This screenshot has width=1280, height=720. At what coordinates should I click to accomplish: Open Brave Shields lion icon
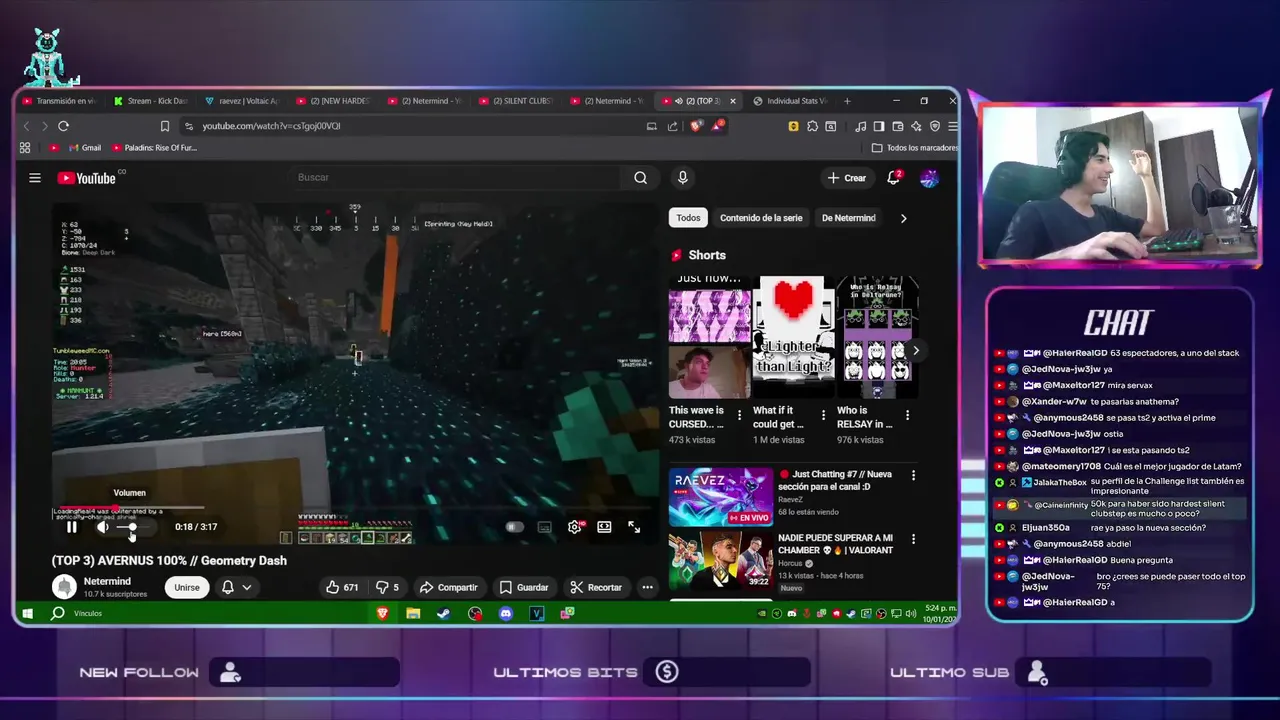point(697,125)
